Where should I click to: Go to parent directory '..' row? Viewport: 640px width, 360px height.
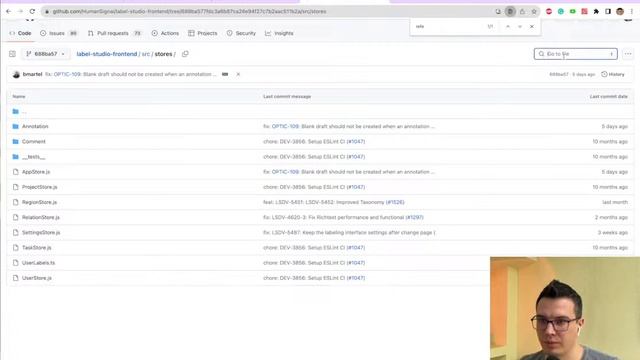pyautogui.click(x=24, y=111)
